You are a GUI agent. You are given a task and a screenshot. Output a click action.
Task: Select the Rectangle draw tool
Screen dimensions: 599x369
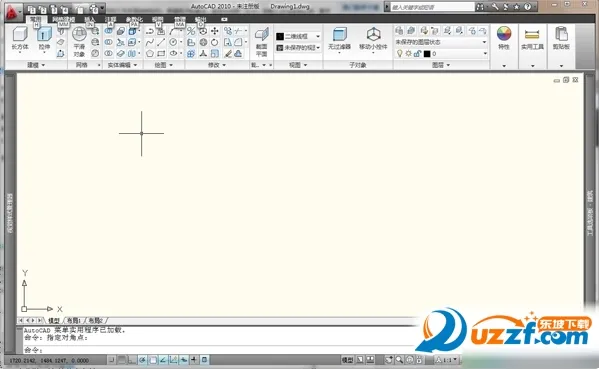click(x=161, y=53)
